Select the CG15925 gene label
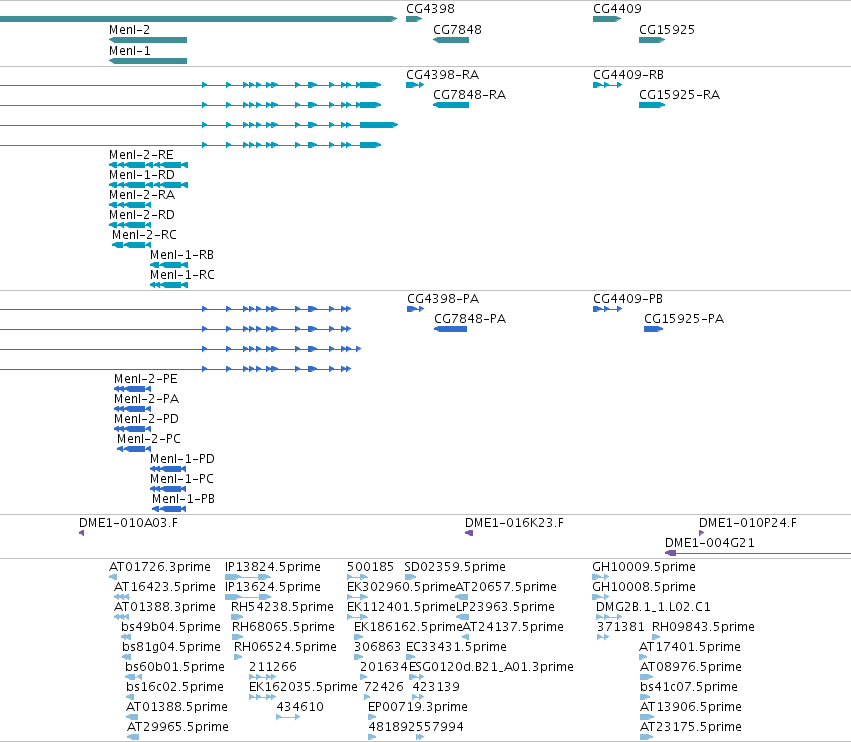This screenshot has width=851, height=742. (x=666, y=30)
